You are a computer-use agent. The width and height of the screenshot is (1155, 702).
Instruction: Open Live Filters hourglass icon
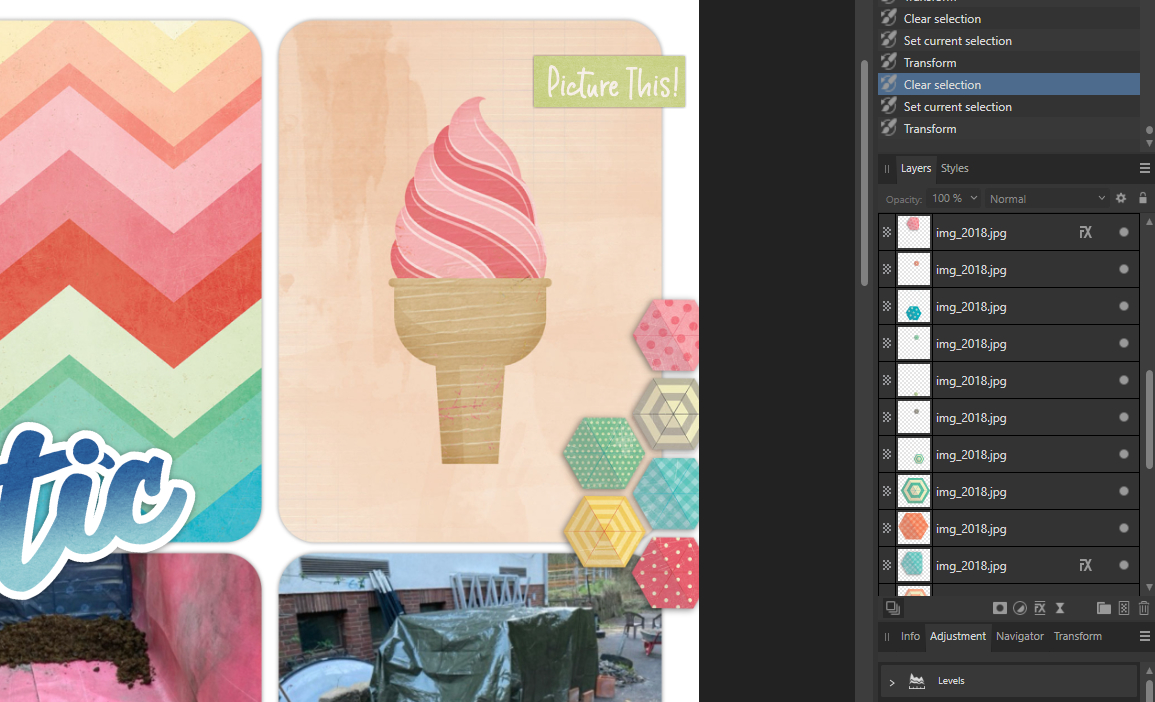[x=1060, y=608]
